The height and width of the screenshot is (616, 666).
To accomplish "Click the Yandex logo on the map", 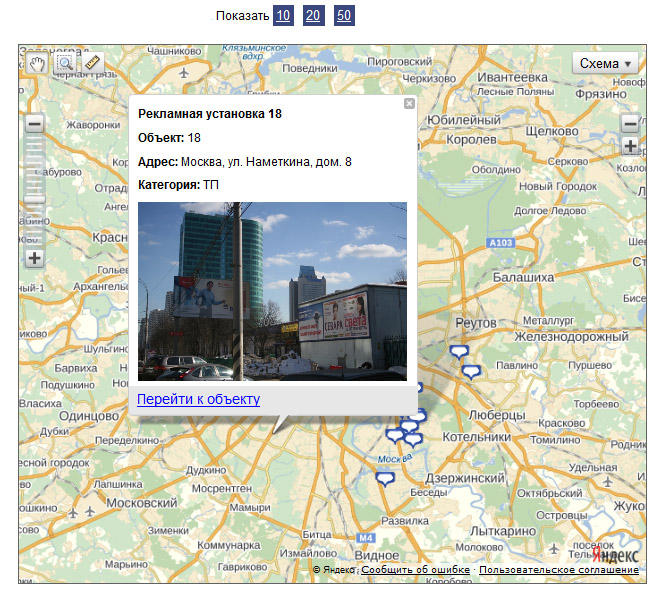I will point(615,555).
